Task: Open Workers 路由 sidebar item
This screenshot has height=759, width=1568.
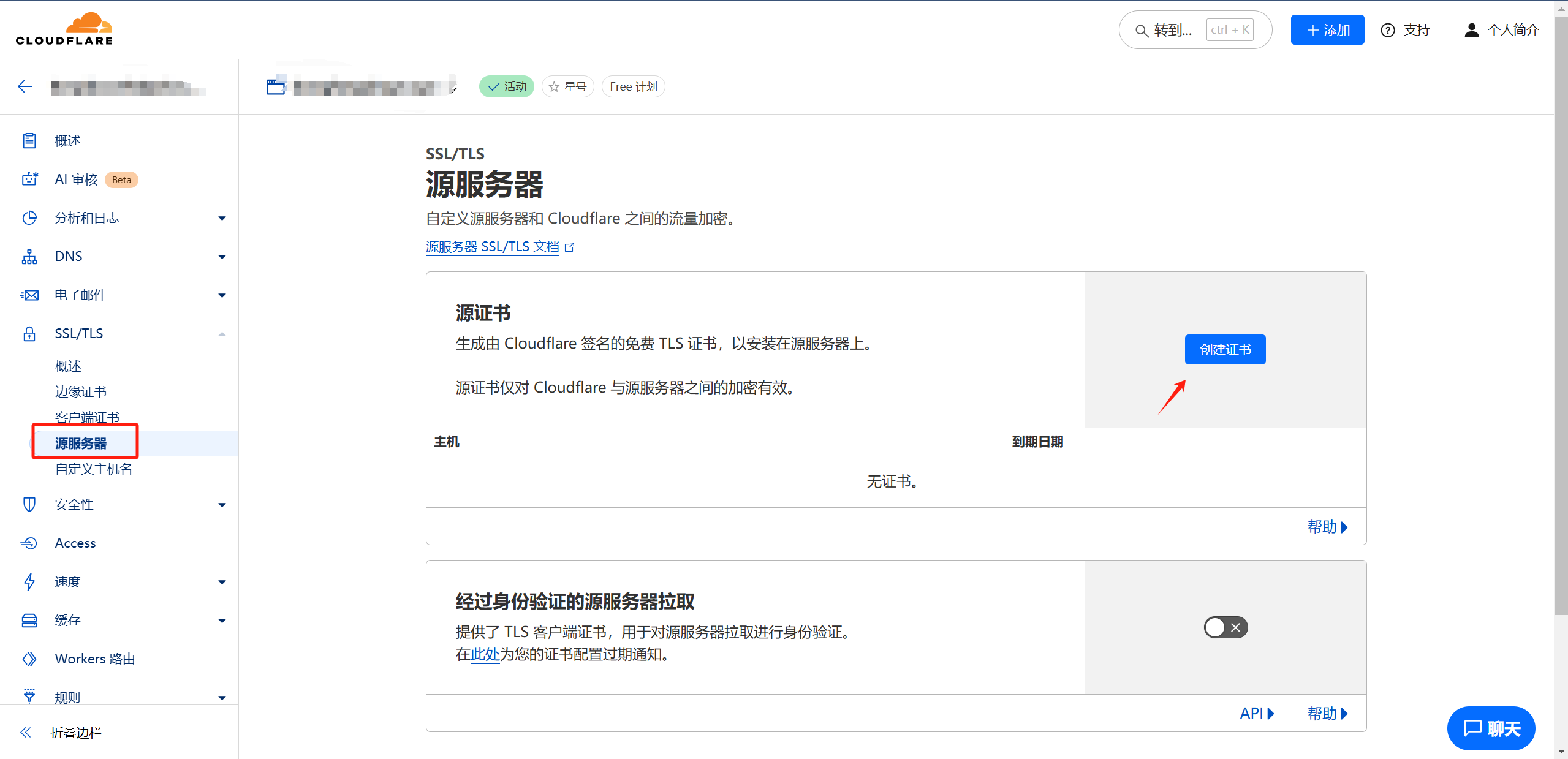Action: click(95, 659)
